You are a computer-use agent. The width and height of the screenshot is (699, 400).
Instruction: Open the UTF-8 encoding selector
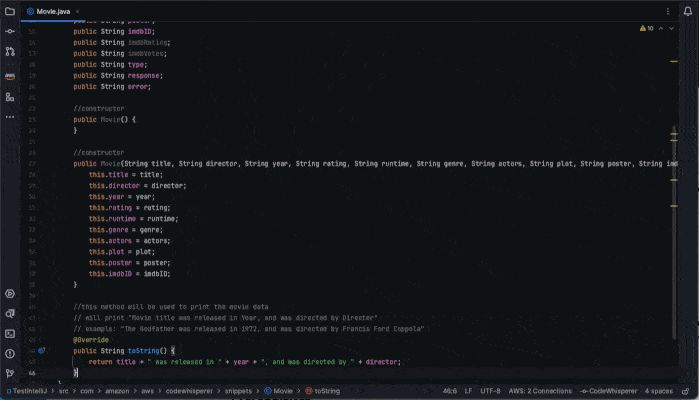(490, 391)
